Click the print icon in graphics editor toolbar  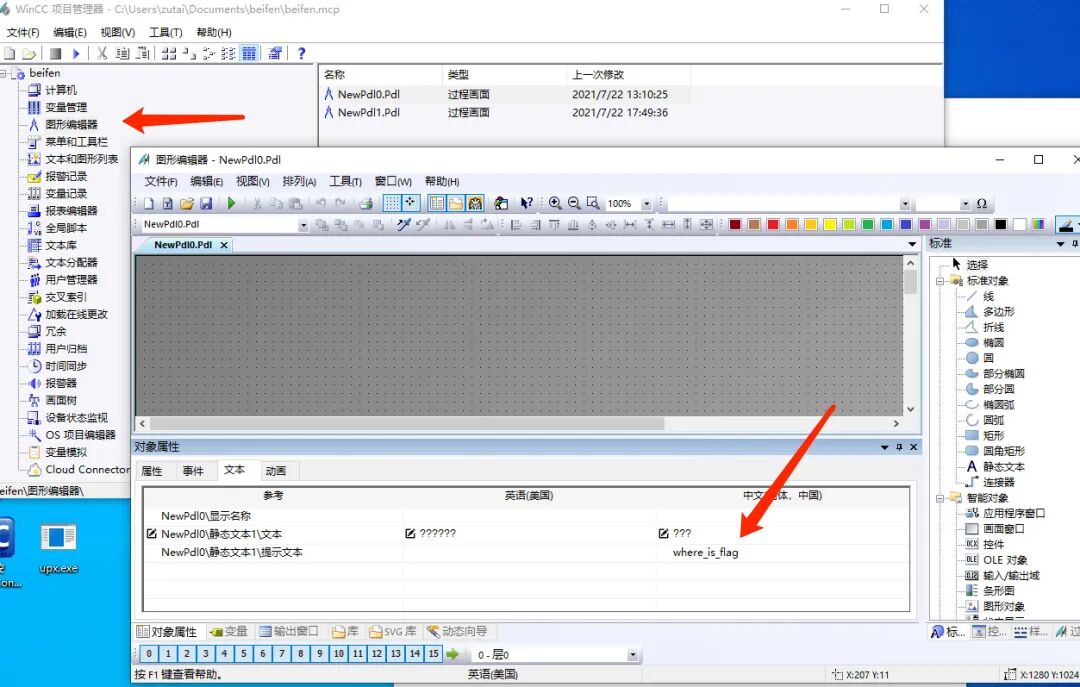click(366, 203)
